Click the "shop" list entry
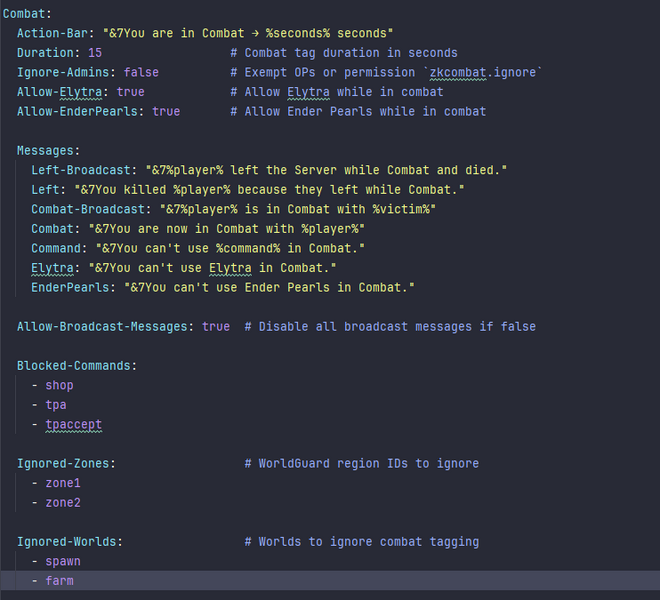660x600 pixels. click(59, 385)
